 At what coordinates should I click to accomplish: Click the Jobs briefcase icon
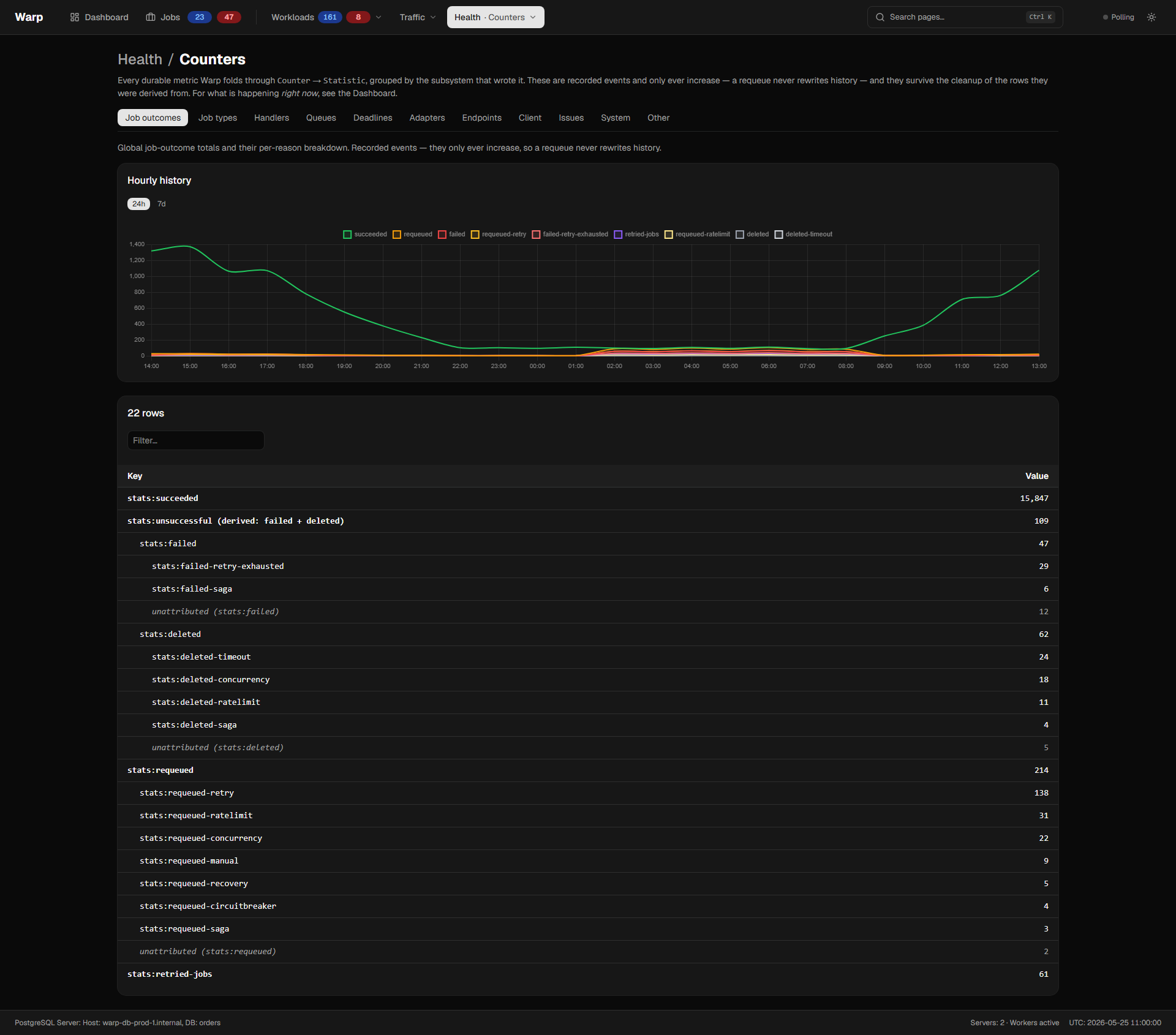click(x=151, y=17)
